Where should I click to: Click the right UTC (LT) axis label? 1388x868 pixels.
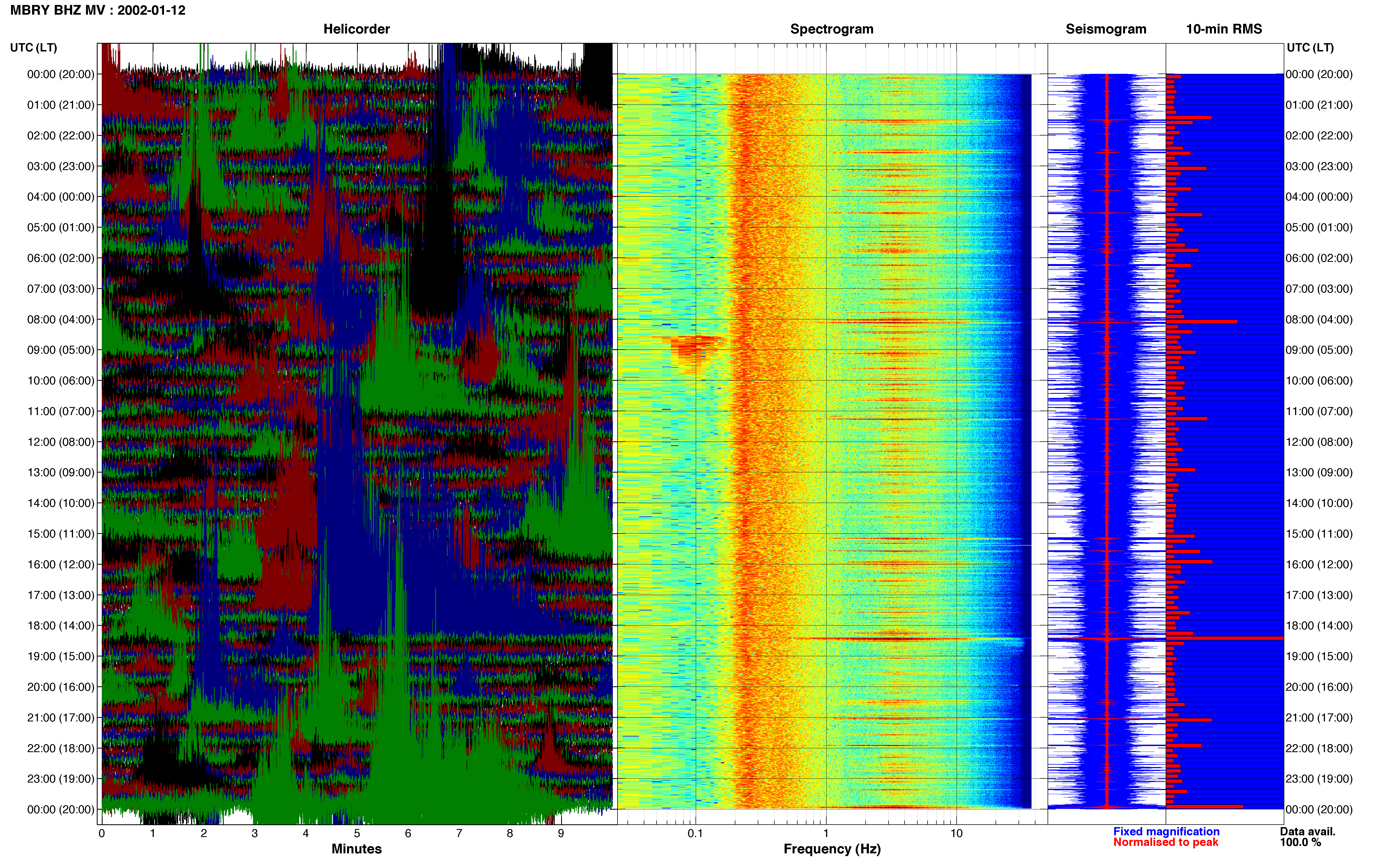pyautogui.click(x=1310, y=47)
